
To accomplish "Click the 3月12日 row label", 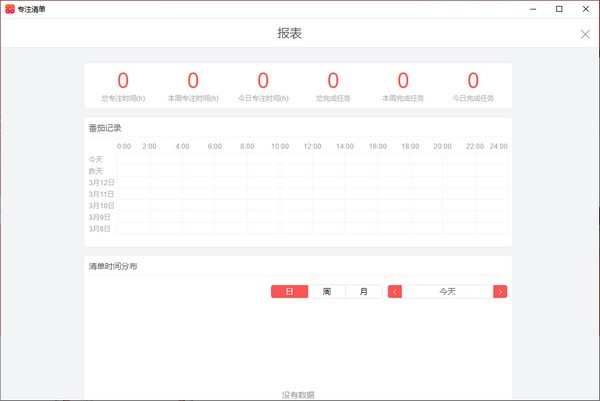I will click(101, 183).
